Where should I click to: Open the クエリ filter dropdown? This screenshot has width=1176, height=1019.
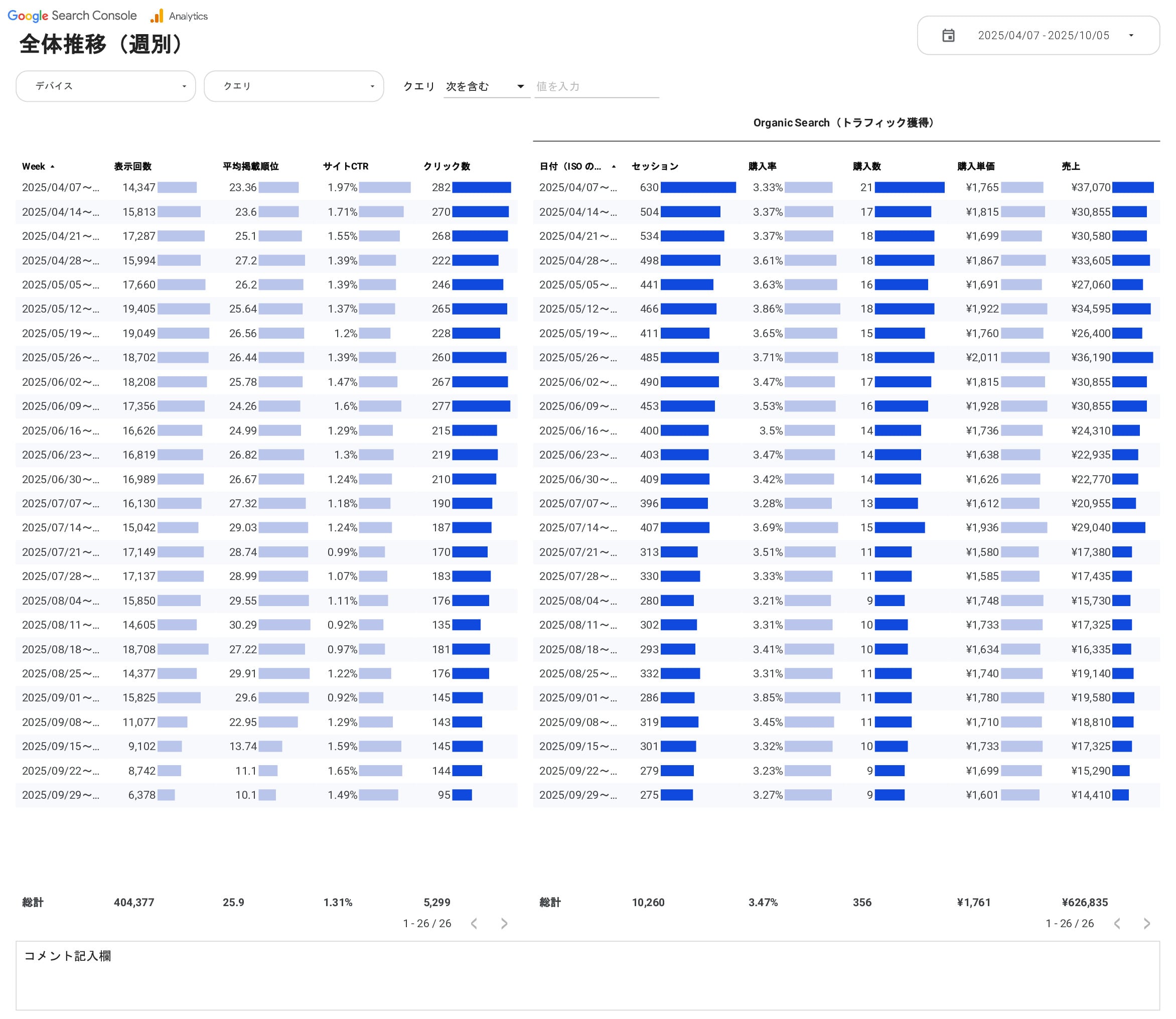coord(293,86)
